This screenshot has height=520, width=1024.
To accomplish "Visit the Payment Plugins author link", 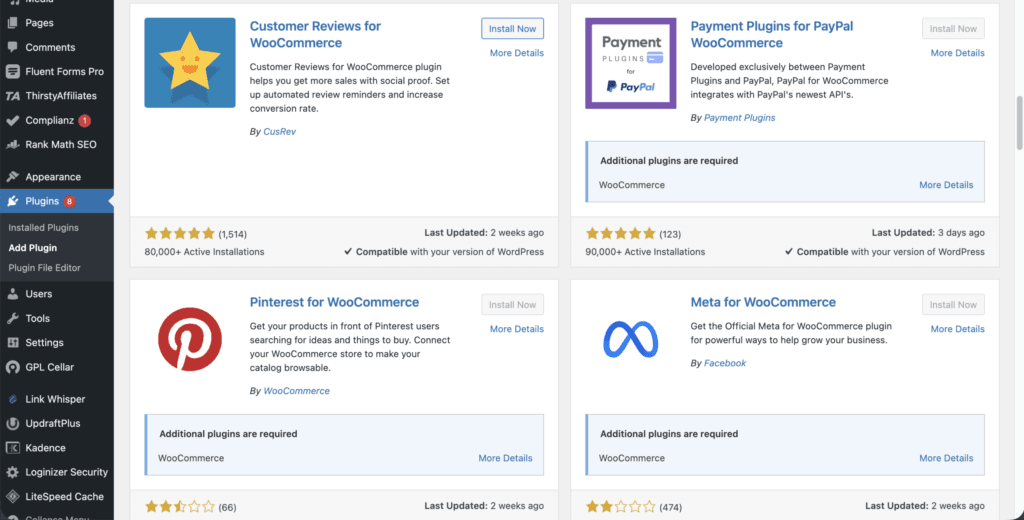I will pos(739,118).
